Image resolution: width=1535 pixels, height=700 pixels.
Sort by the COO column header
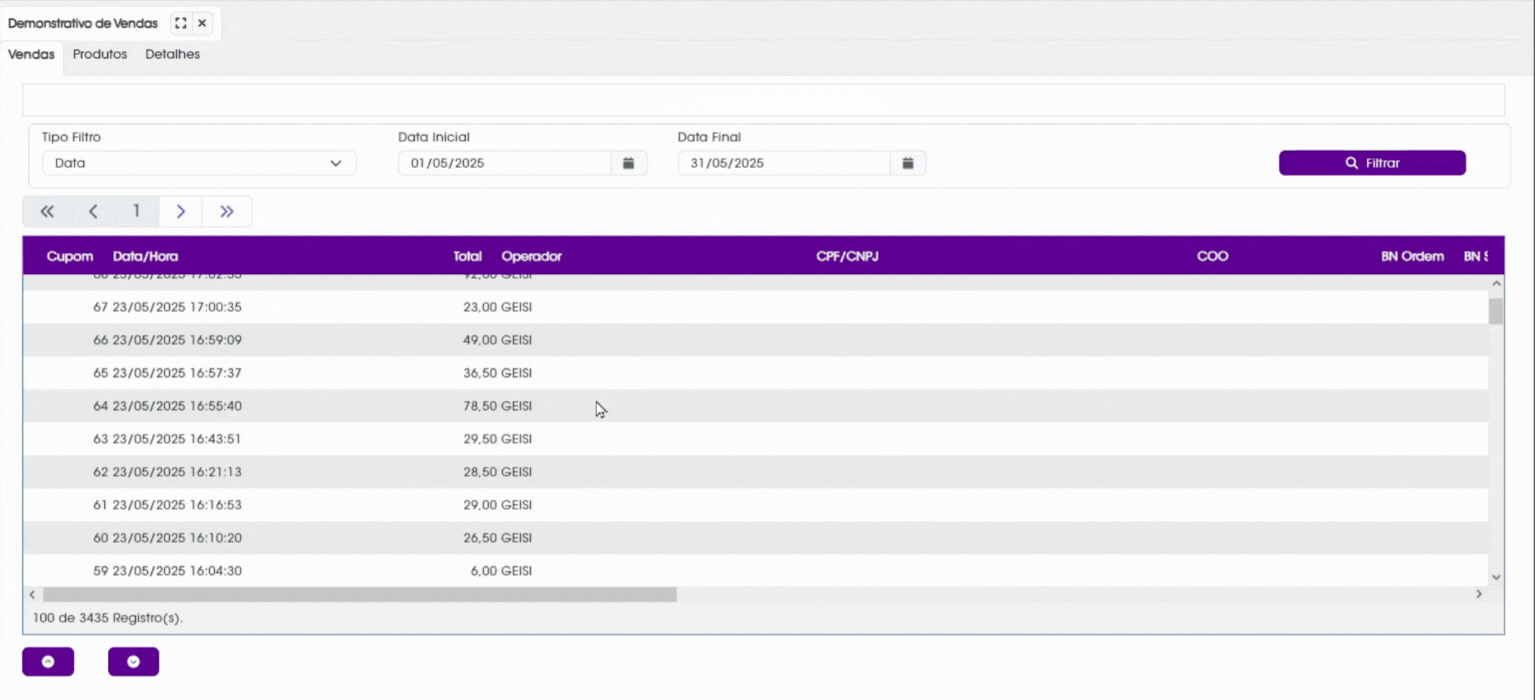click(1212, 256)
